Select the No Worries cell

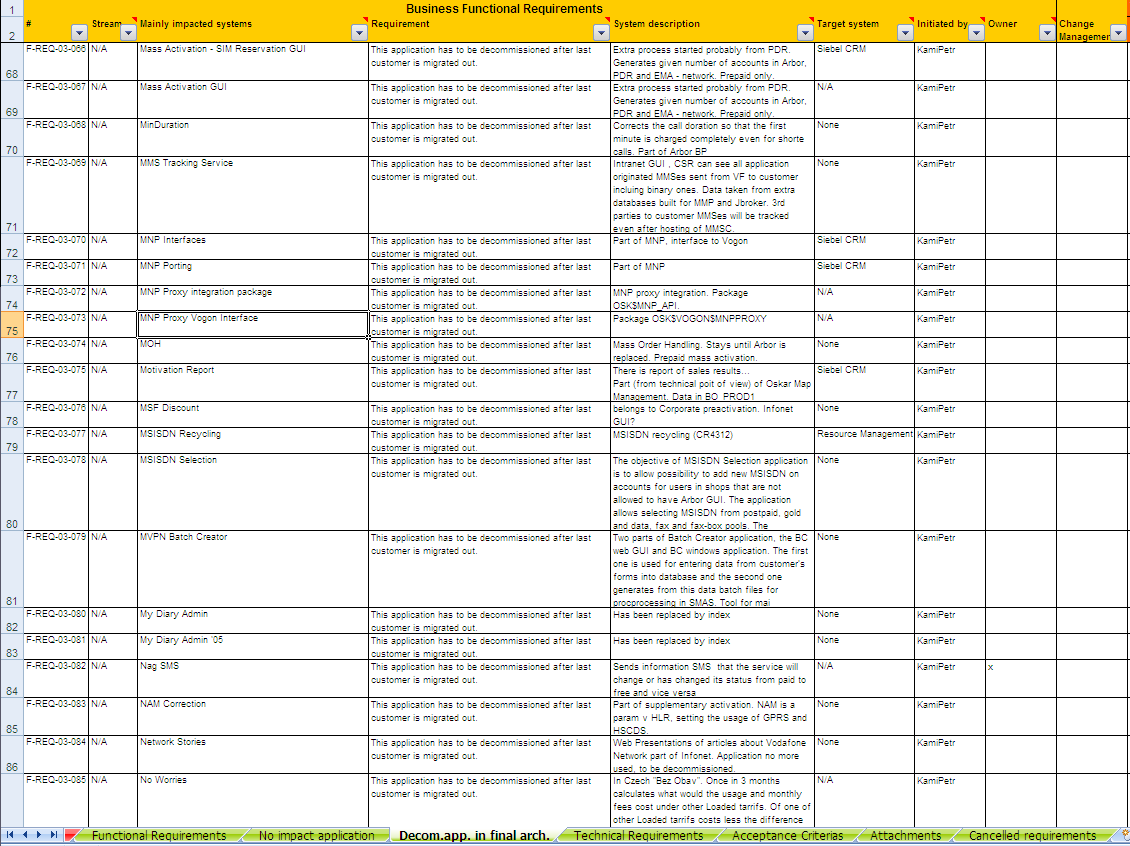[252, 800]
